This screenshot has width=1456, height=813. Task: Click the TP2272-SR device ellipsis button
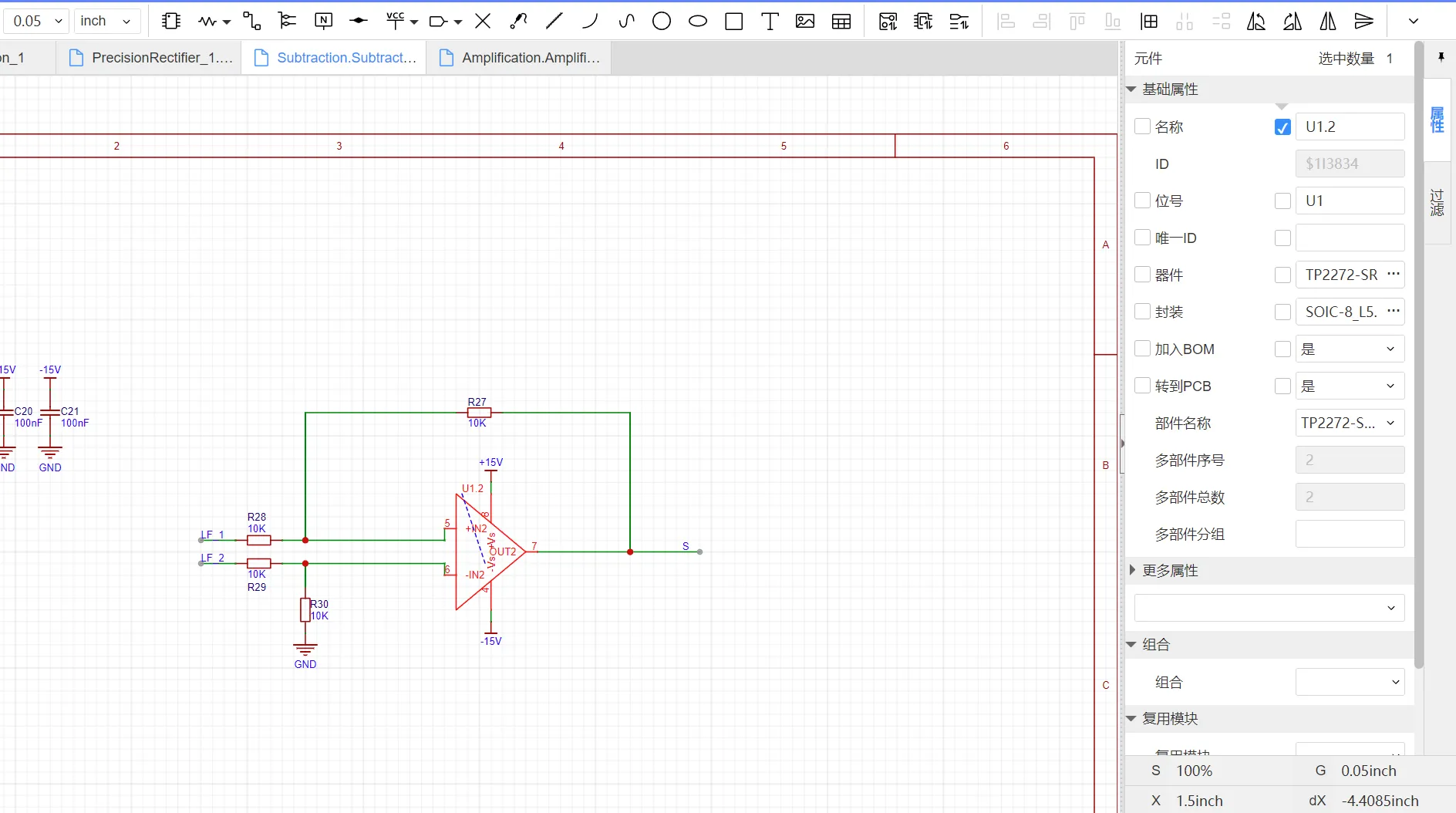point(1394,275)
